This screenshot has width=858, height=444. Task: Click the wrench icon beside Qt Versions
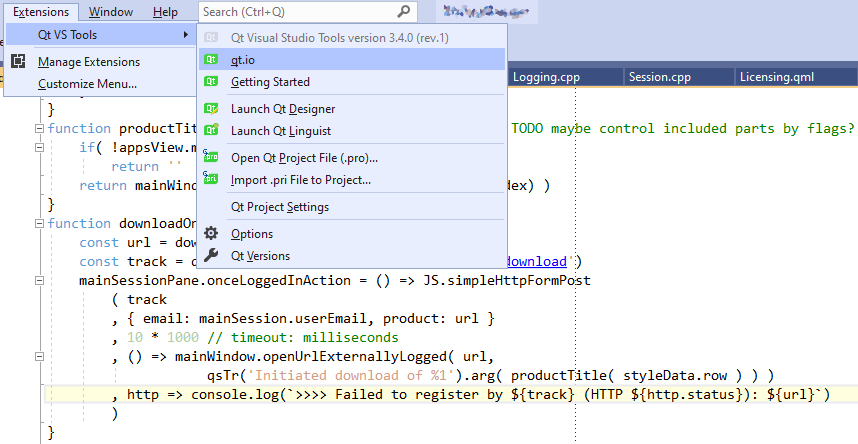(x=211, y=255)
